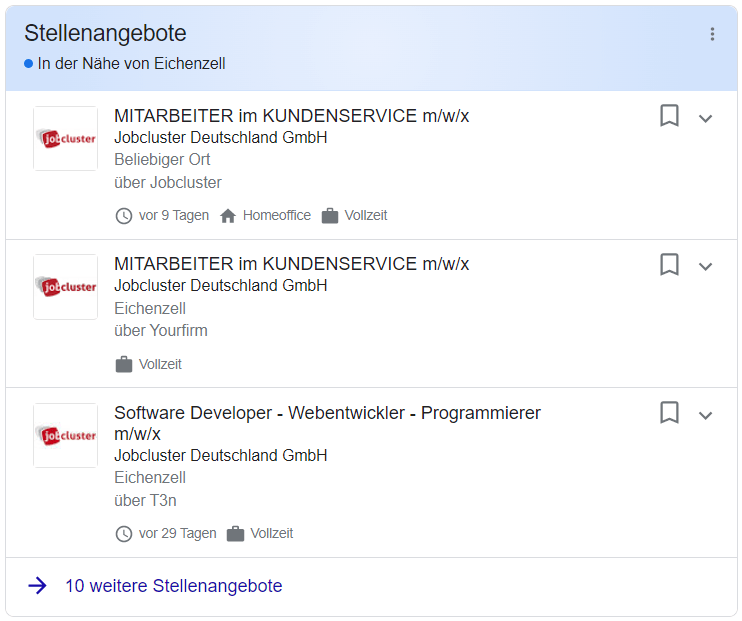Click the blue location dot near Eichenzell

click(29, 64)
